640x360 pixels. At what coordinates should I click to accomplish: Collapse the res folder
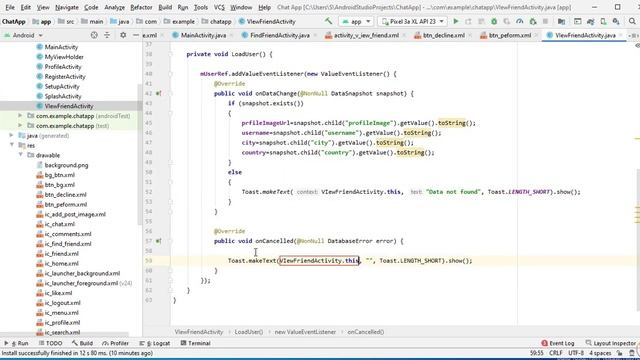pos(11,145)
